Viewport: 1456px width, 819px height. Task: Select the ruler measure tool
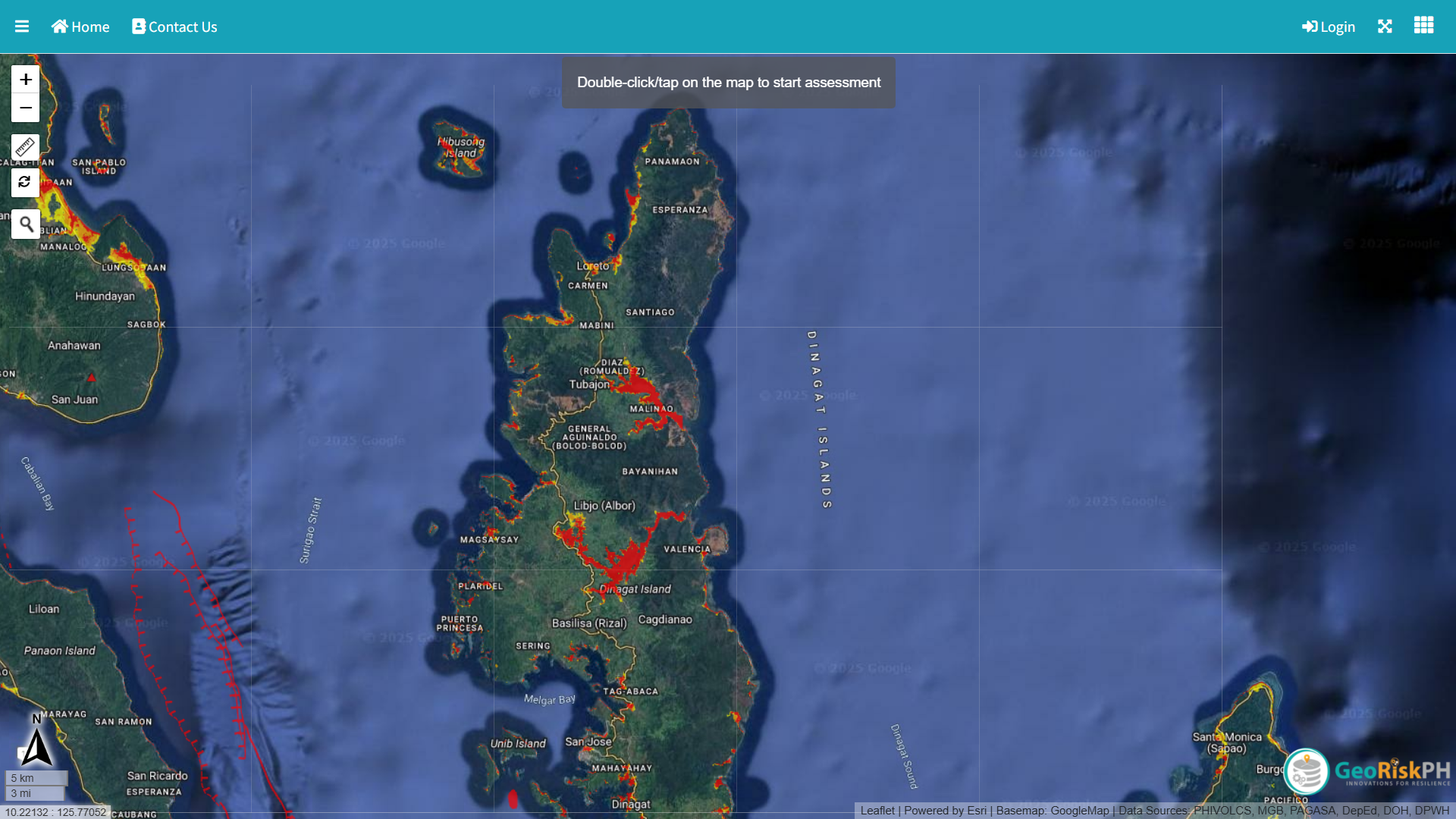tap(25, 147)
